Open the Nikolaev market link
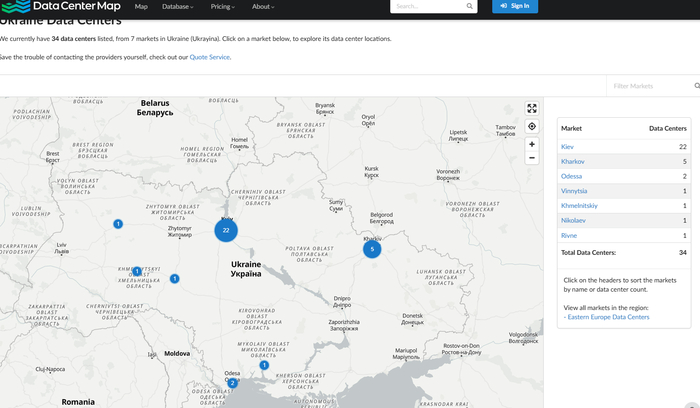The image size is (700, 408). click(573, 220)
